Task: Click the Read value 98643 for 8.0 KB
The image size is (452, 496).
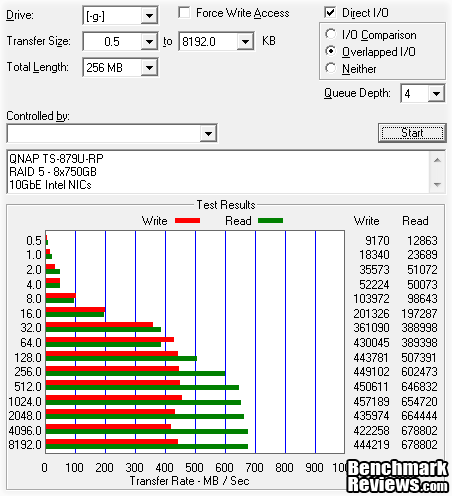Action: click(422, 299)
